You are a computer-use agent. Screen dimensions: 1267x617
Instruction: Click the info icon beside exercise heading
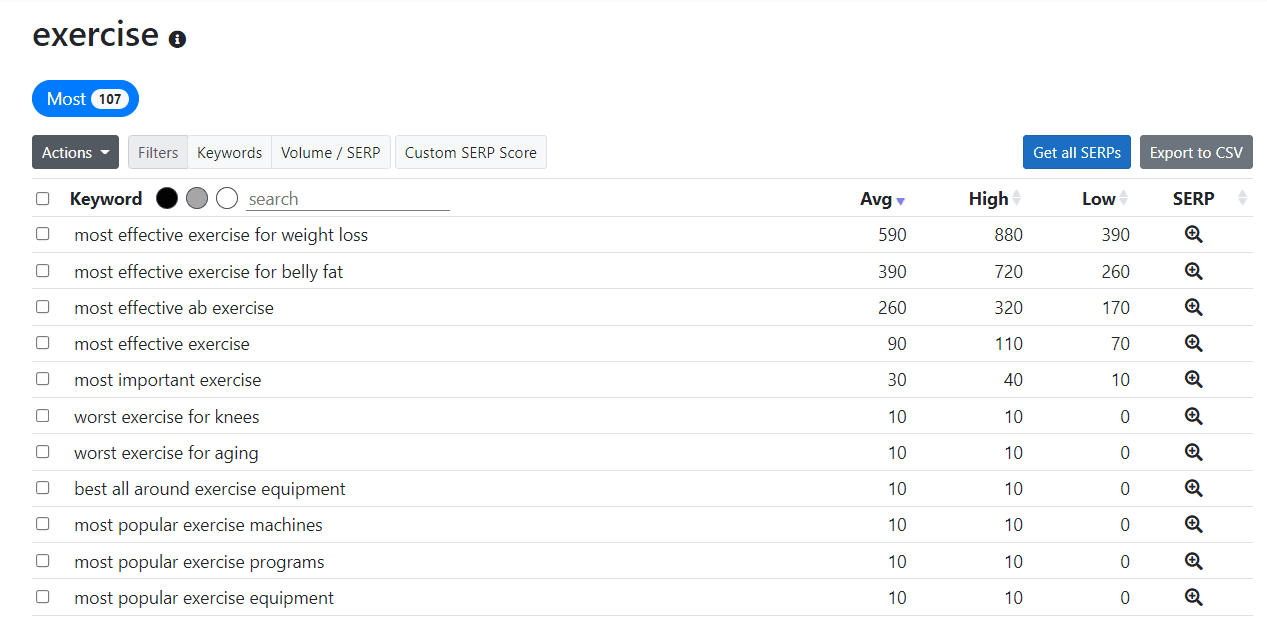click(177, 40)
